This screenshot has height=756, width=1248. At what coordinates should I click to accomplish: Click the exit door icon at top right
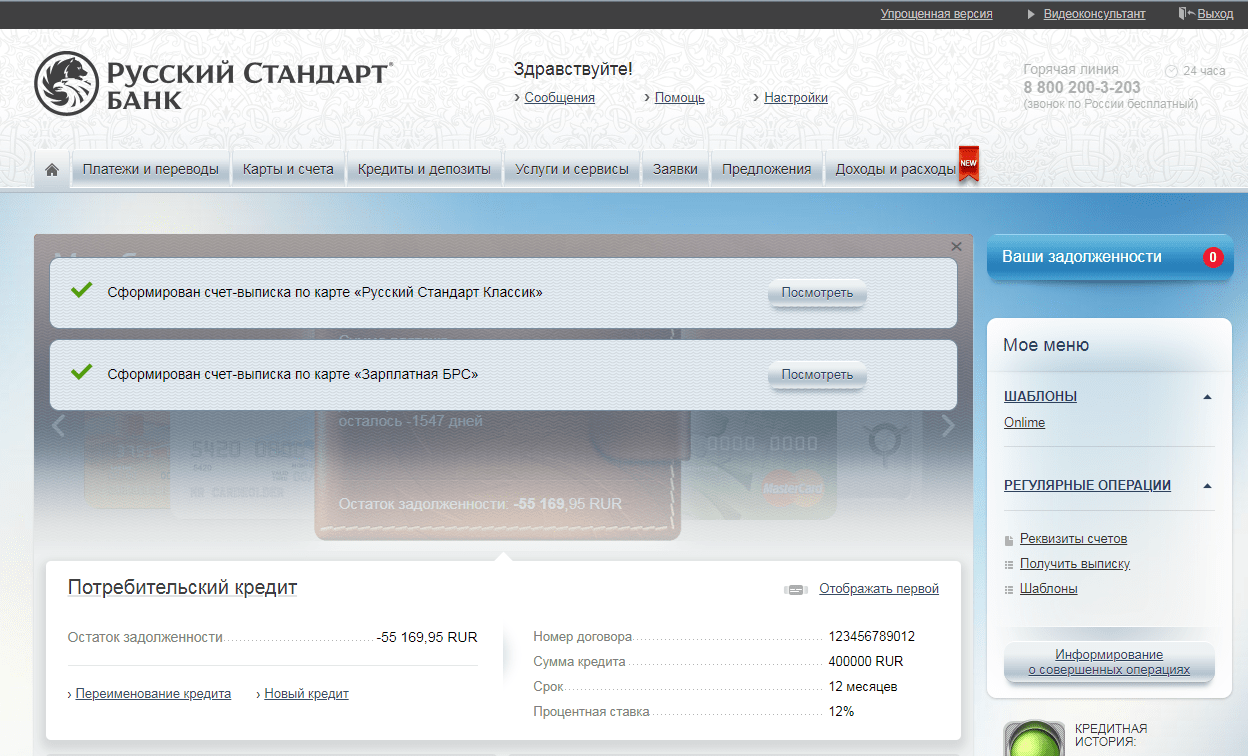(1187, 14)
